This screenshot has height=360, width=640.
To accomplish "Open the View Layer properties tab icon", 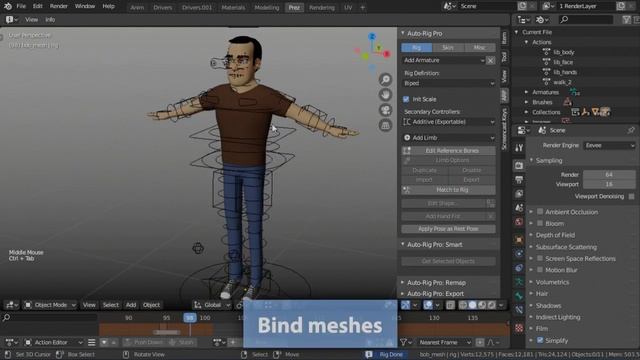I will (519, 194).
